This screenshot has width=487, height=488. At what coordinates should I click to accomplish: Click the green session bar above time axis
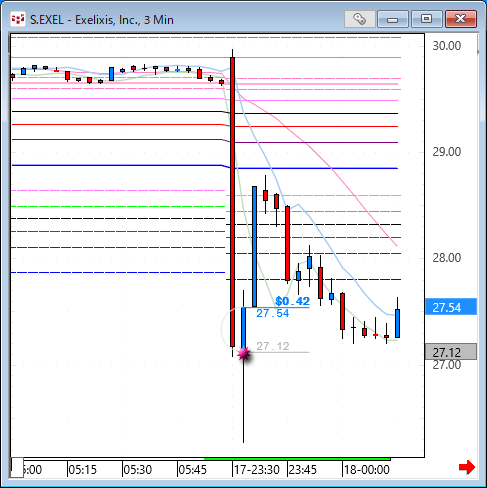click(297, 459)
